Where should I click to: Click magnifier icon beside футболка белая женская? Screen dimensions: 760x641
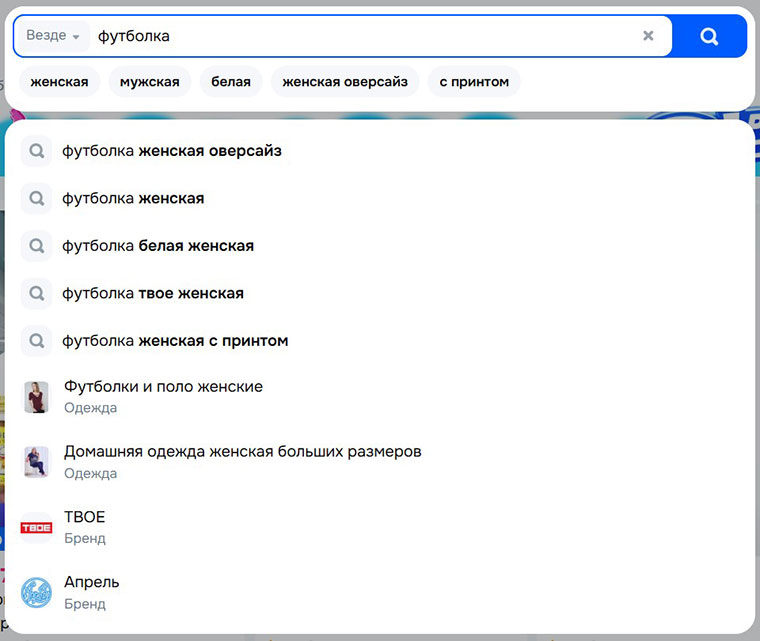click(36, 246)
